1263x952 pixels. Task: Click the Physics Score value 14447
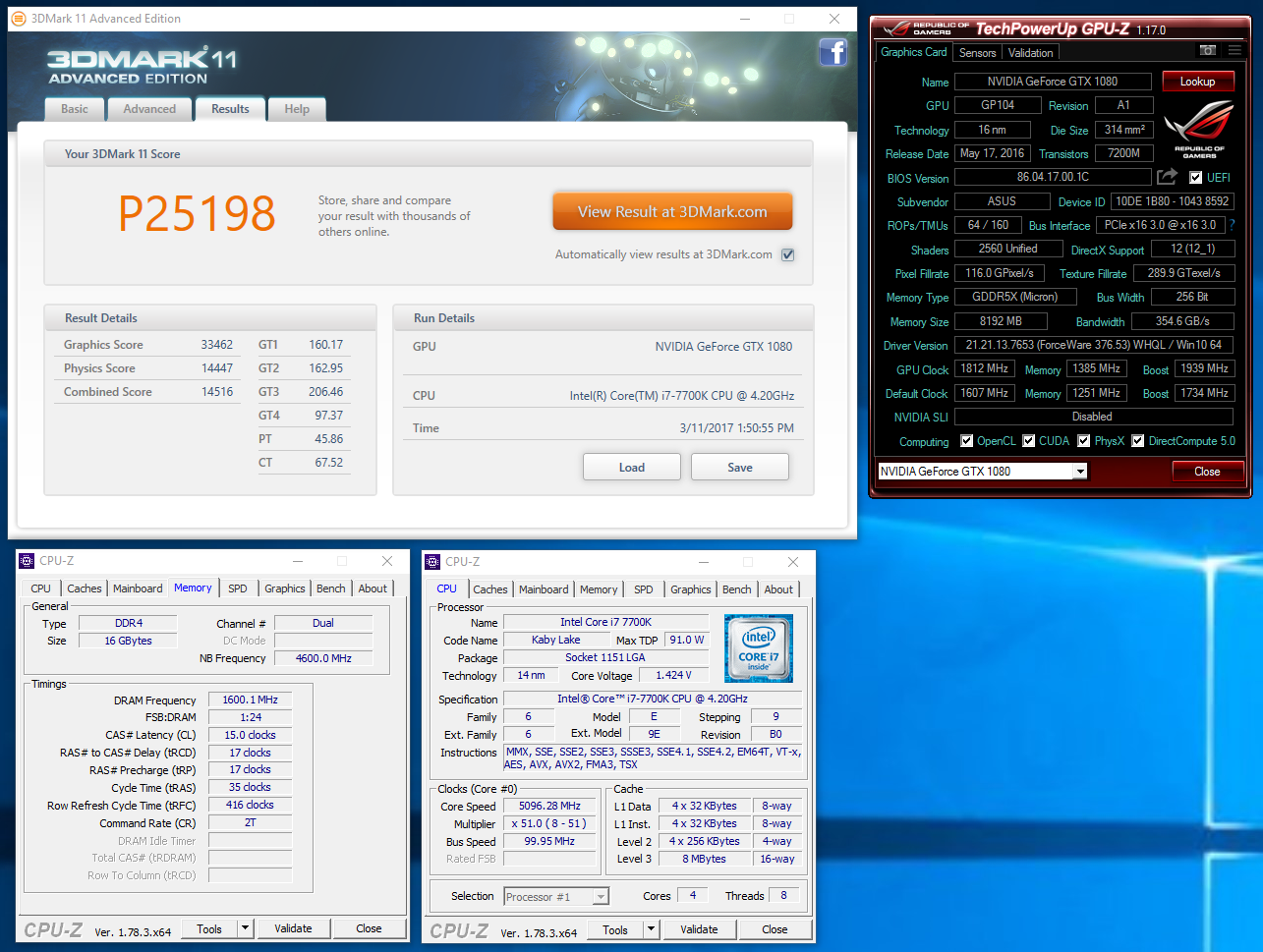pyautogui.click(x=217, y=368)
